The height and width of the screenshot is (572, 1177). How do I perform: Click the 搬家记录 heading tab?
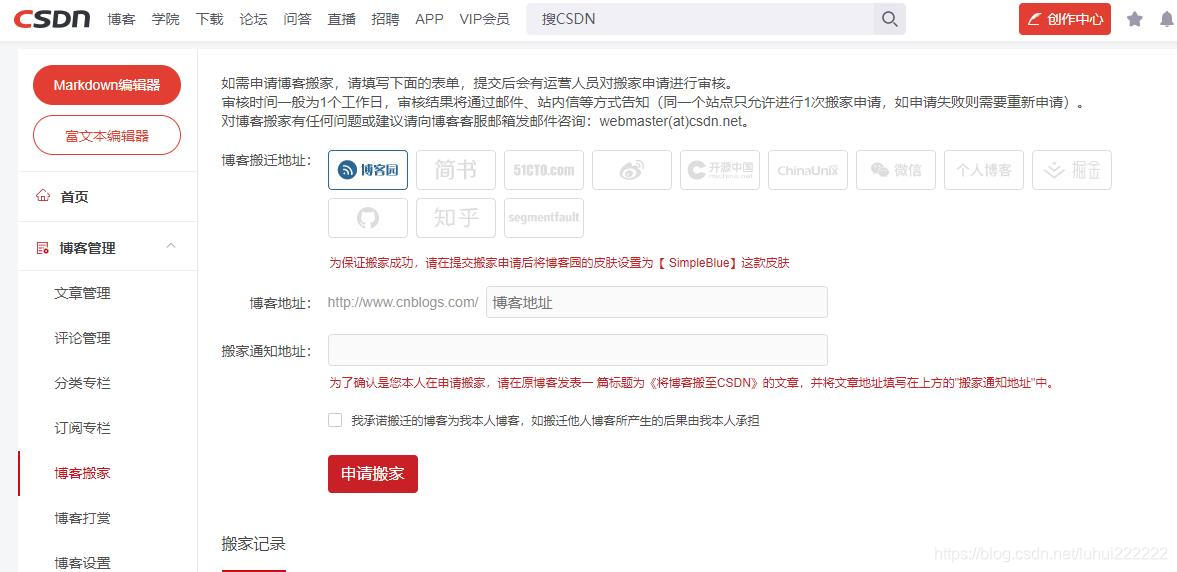pyautogui.click(x=254, y=544)
